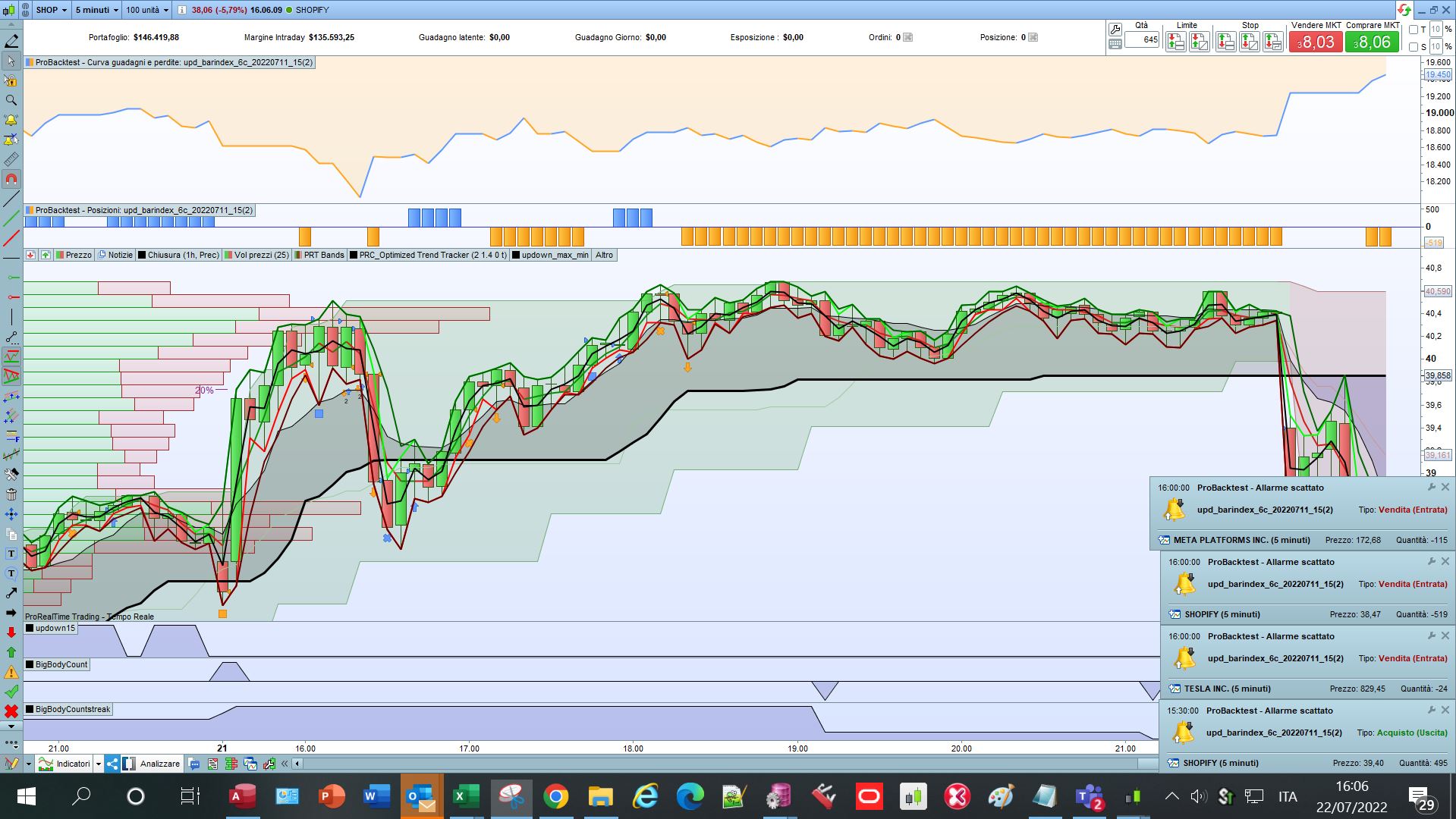This screenshot has height=819, width=1456.
Task: Open dropdown next to drawing pencil bottom-left
Action: 28,764
